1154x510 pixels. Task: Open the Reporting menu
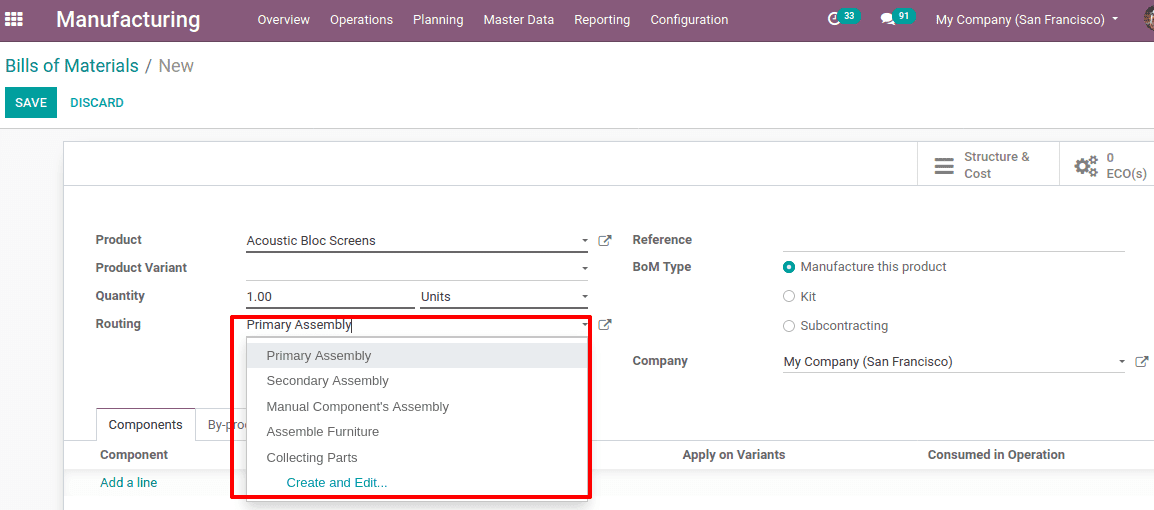click(602, 20)
